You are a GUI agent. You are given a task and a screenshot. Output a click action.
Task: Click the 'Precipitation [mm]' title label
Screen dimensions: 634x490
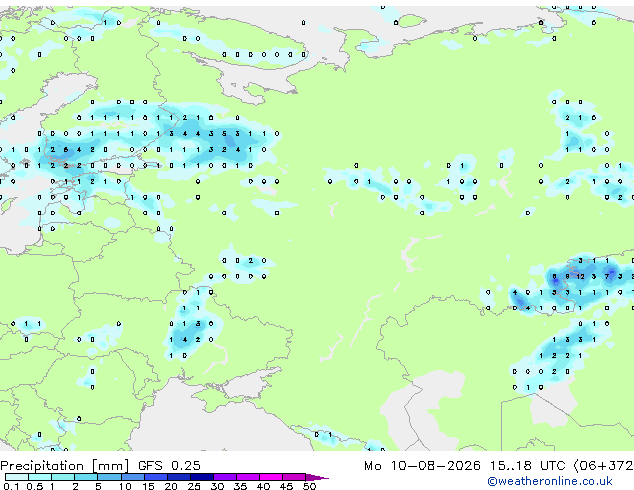tap(65, 466)
